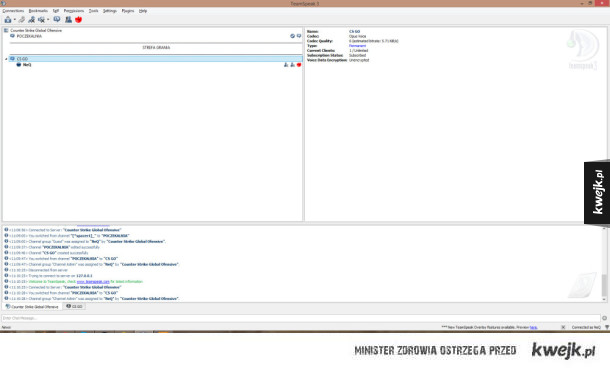This screenshot has height=369, width=610.
Task: Open the dropdown arrow beside Connect icon
Action: tap(15, 20)
